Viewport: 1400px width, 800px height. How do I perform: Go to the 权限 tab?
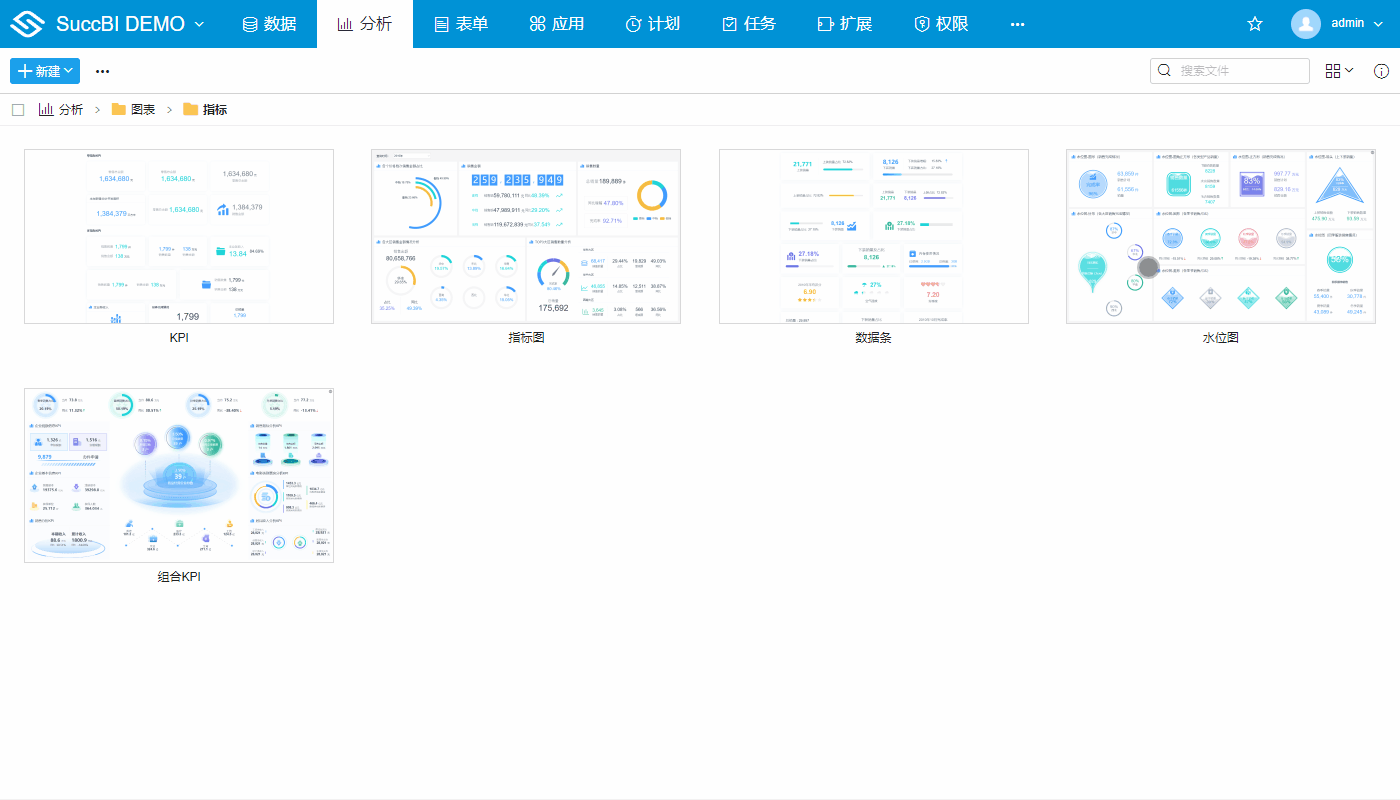[941, 24]
